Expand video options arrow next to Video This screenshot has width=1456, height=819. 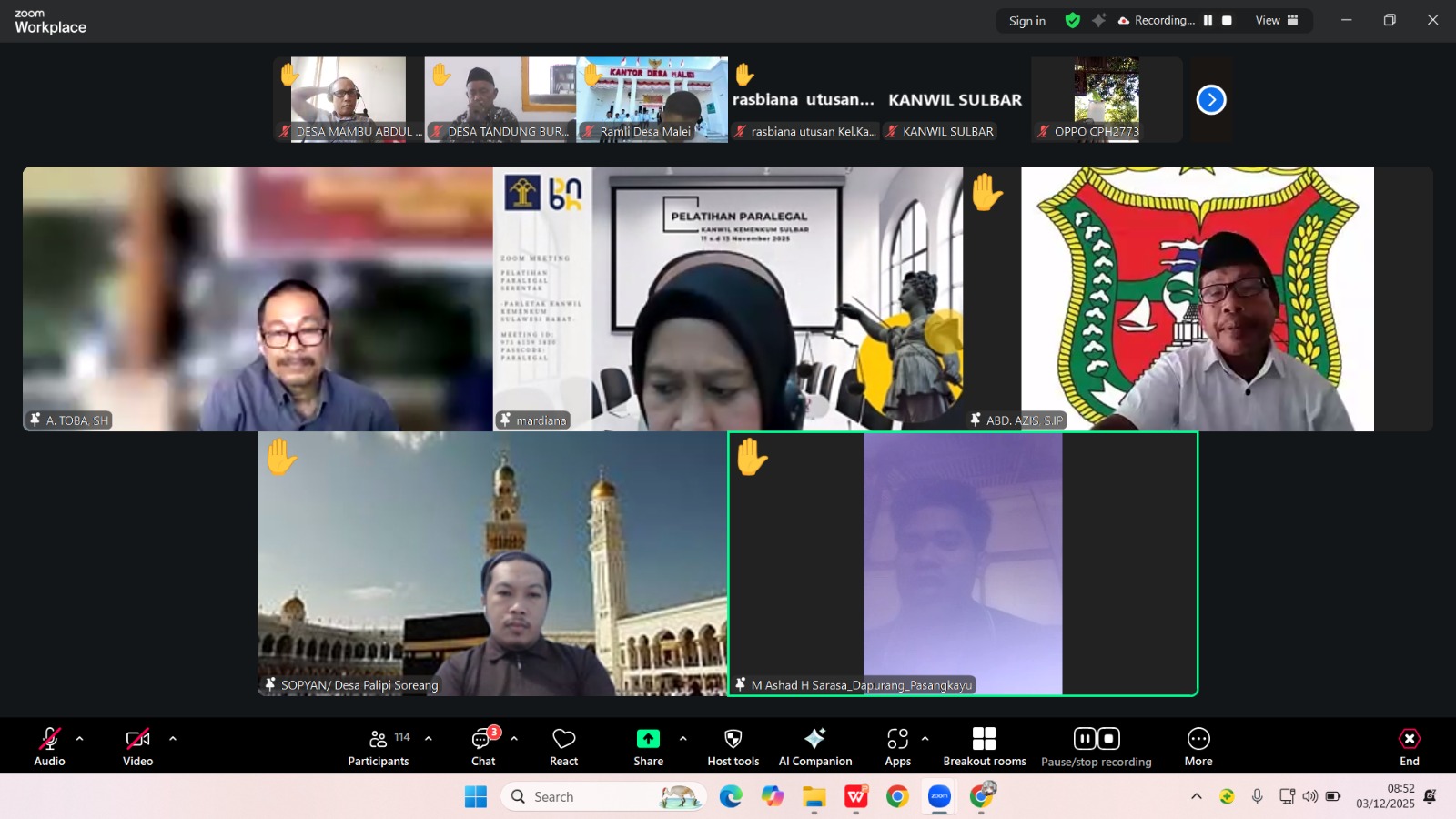173,739
